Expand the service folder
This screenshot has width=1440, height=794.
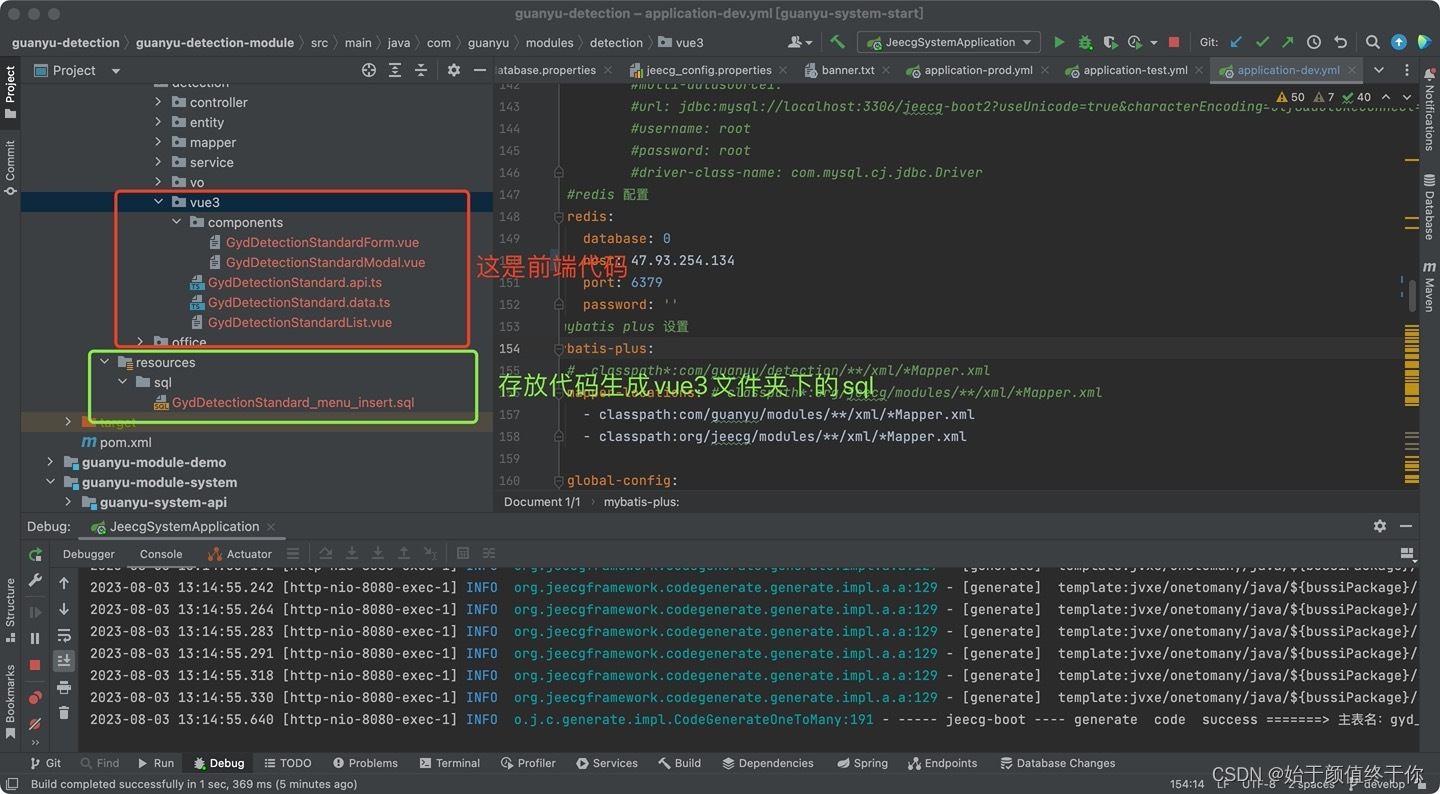coord(158,162)
